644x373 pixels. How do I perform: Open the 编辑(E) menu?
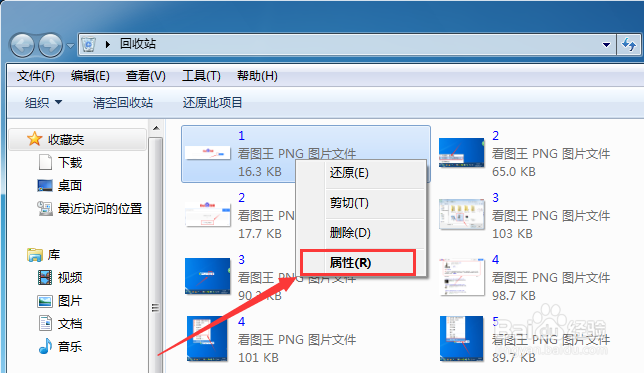[x=90, y=76]
